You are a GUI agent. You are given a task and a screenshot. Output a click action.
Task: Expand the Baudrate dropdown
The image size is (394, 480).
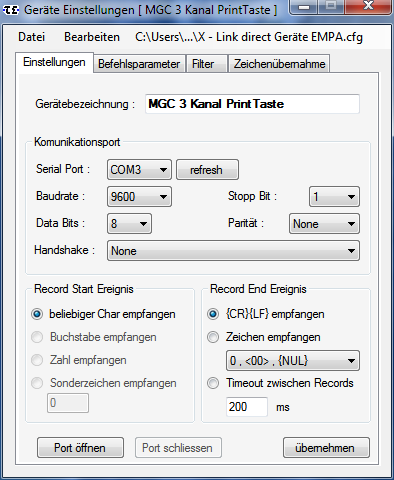[139, 197]
